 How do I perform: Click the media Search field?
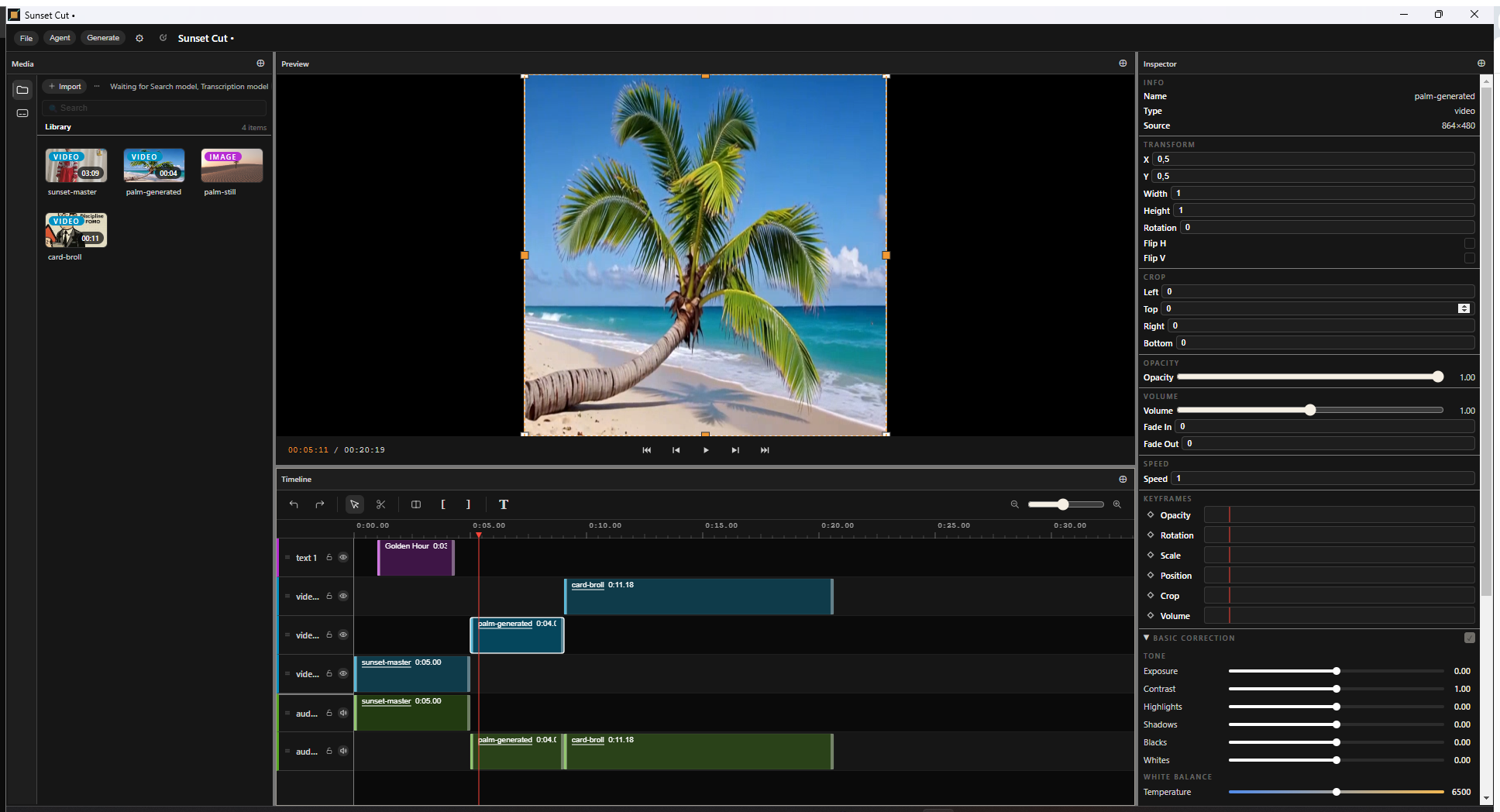(x=154, y=108)
